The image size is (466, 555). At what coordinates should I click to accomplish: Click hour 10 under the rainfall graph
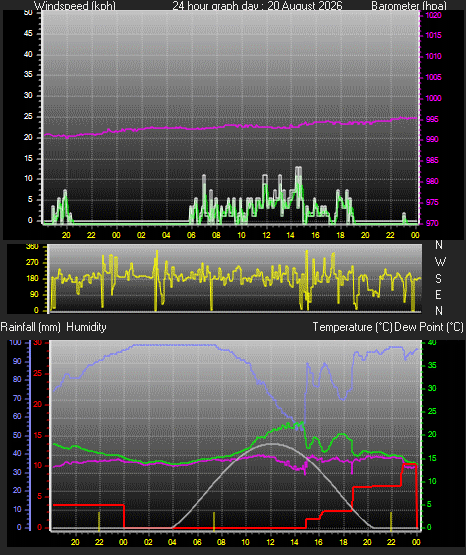coord(245,542)
